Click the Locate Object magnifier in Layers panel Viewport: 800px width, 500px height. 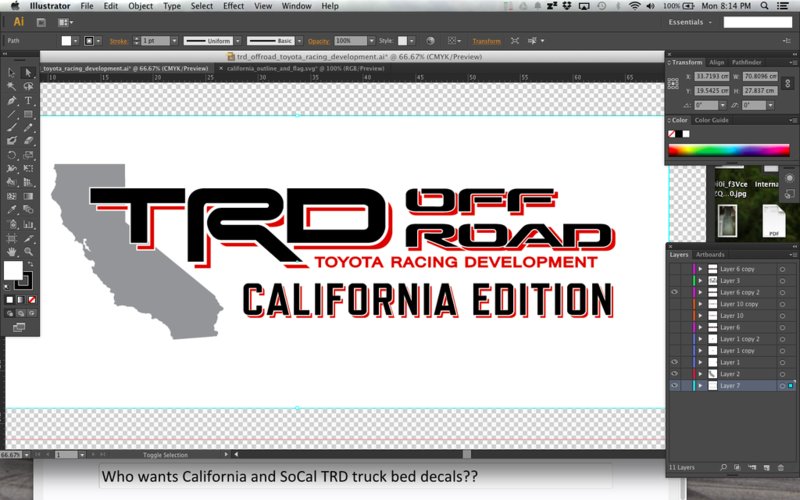click(x=723, y=467)
